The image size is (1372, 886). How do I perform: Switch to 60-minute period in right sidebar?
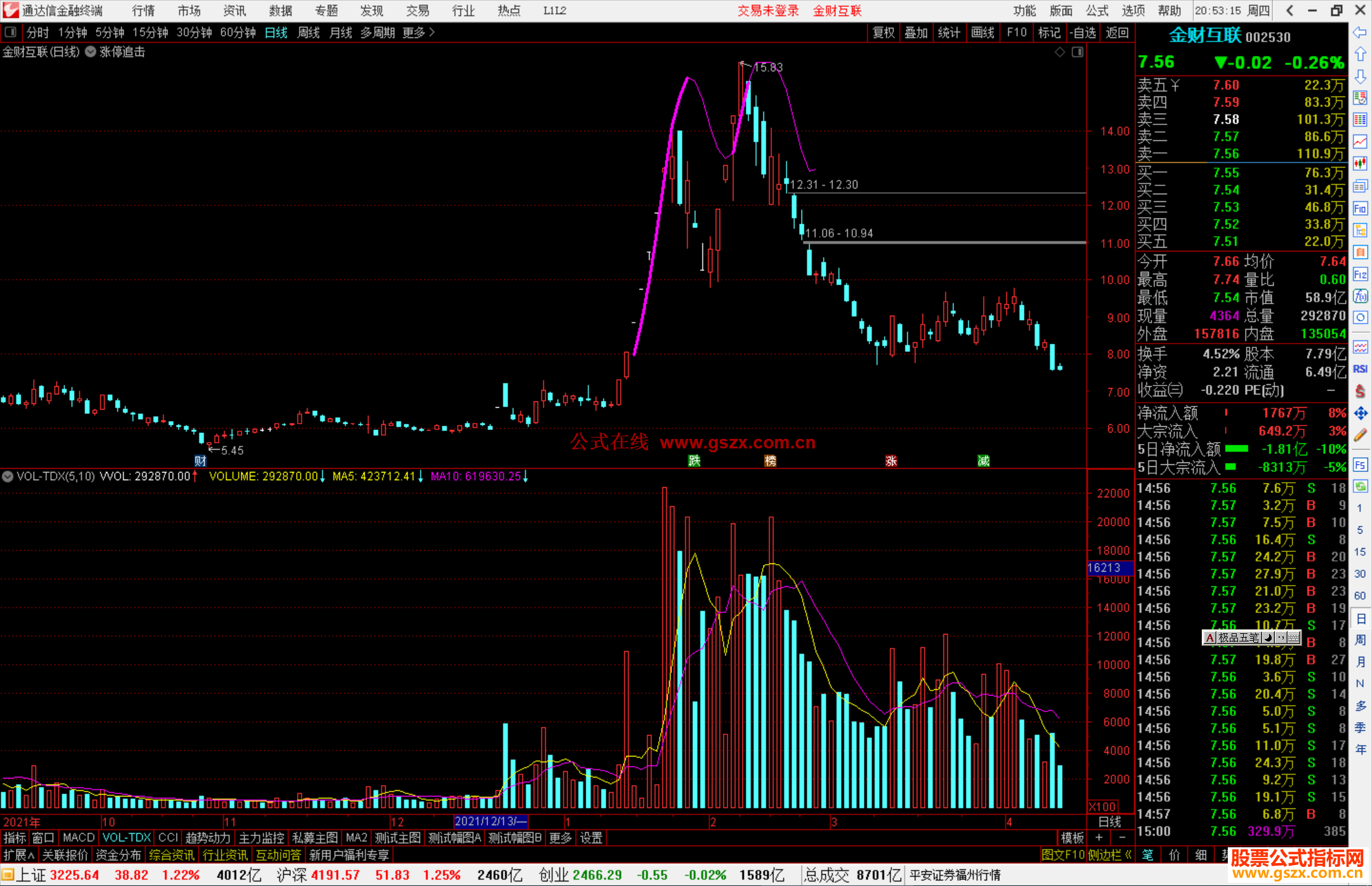click(x=1360, y=596)
